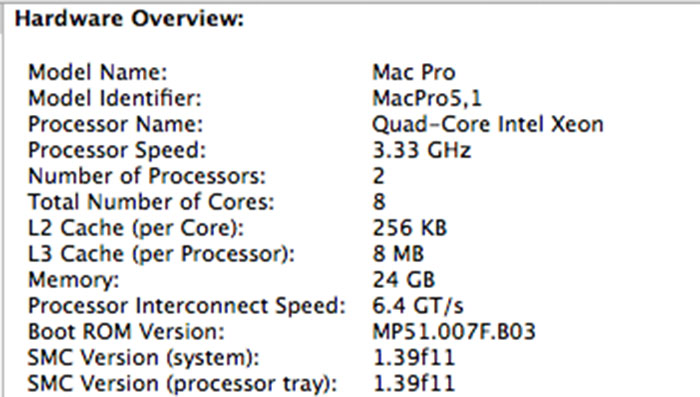This screenshot has height=397, width=700.
Task: Select the SMC processor tray version value
Action: pyautogui.click(x=413, y=384)
